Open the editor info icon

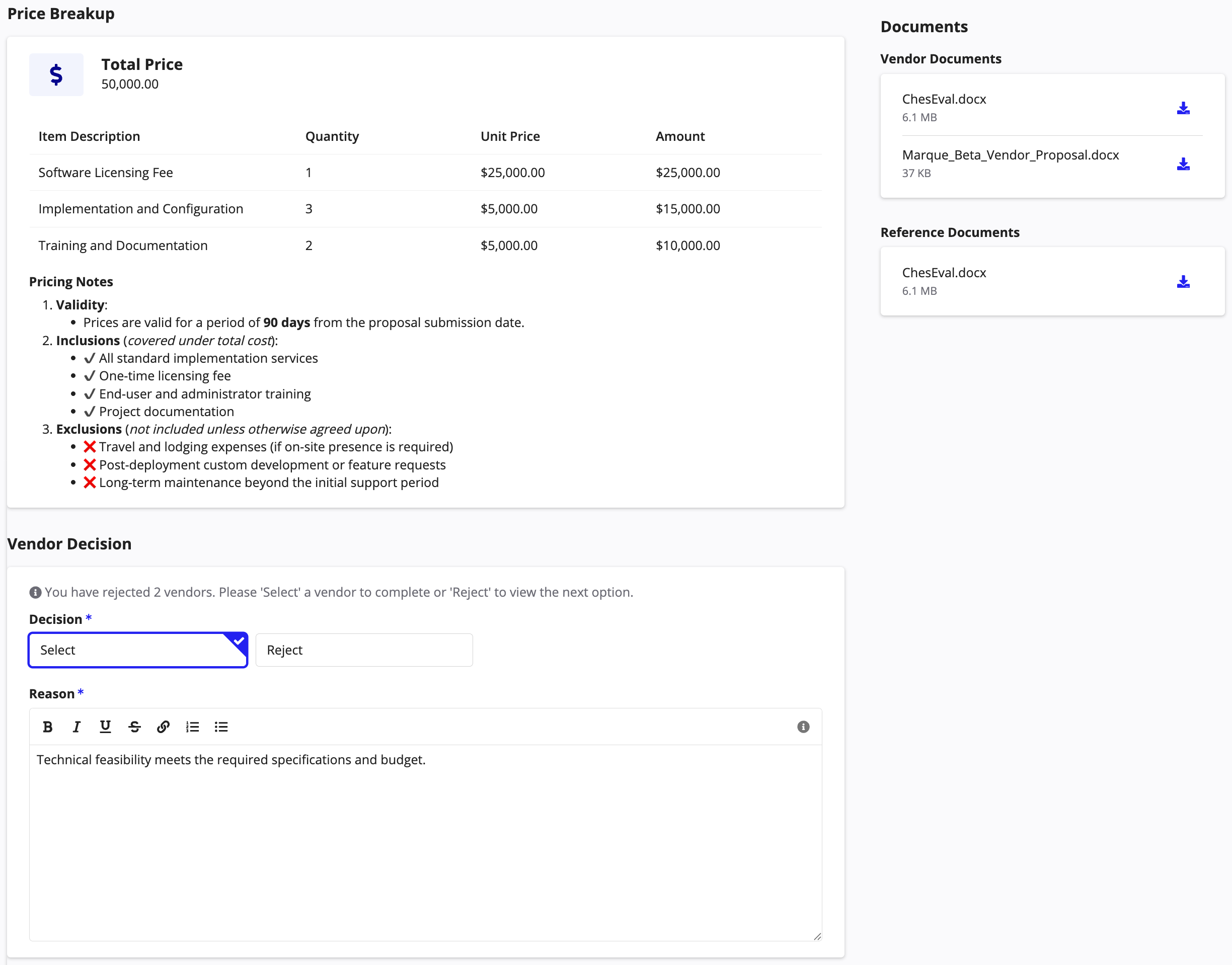(803, 727)
